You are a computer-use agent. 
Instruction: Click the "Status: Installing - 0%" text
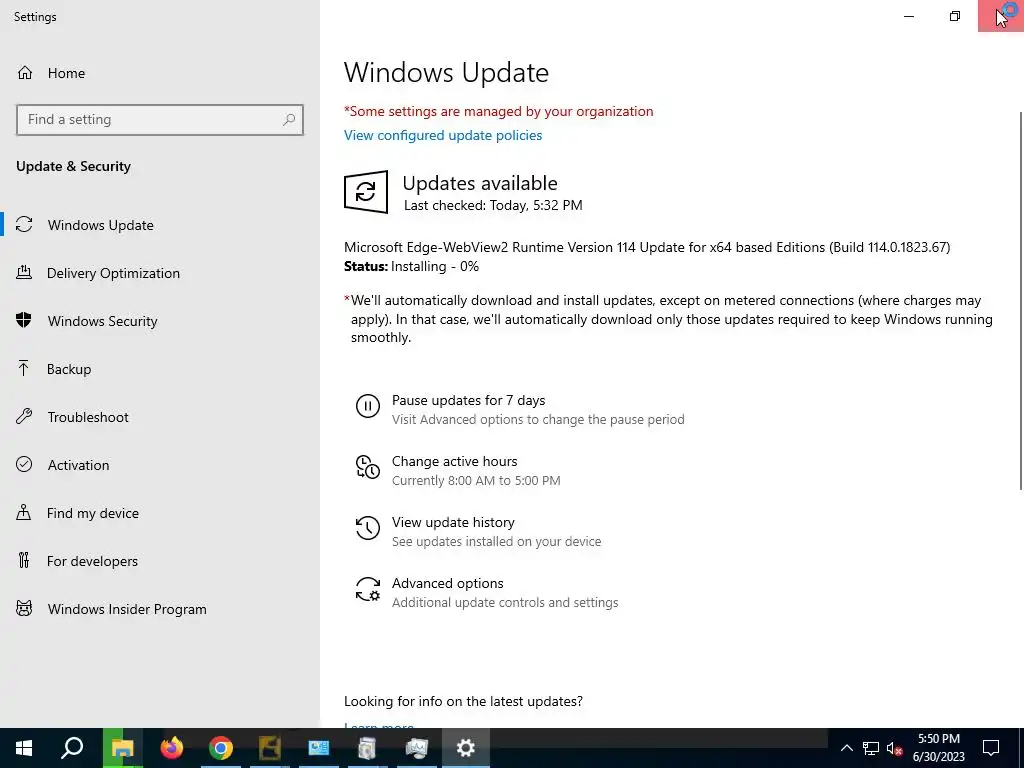pyautogui.click(x=411, y=266)
